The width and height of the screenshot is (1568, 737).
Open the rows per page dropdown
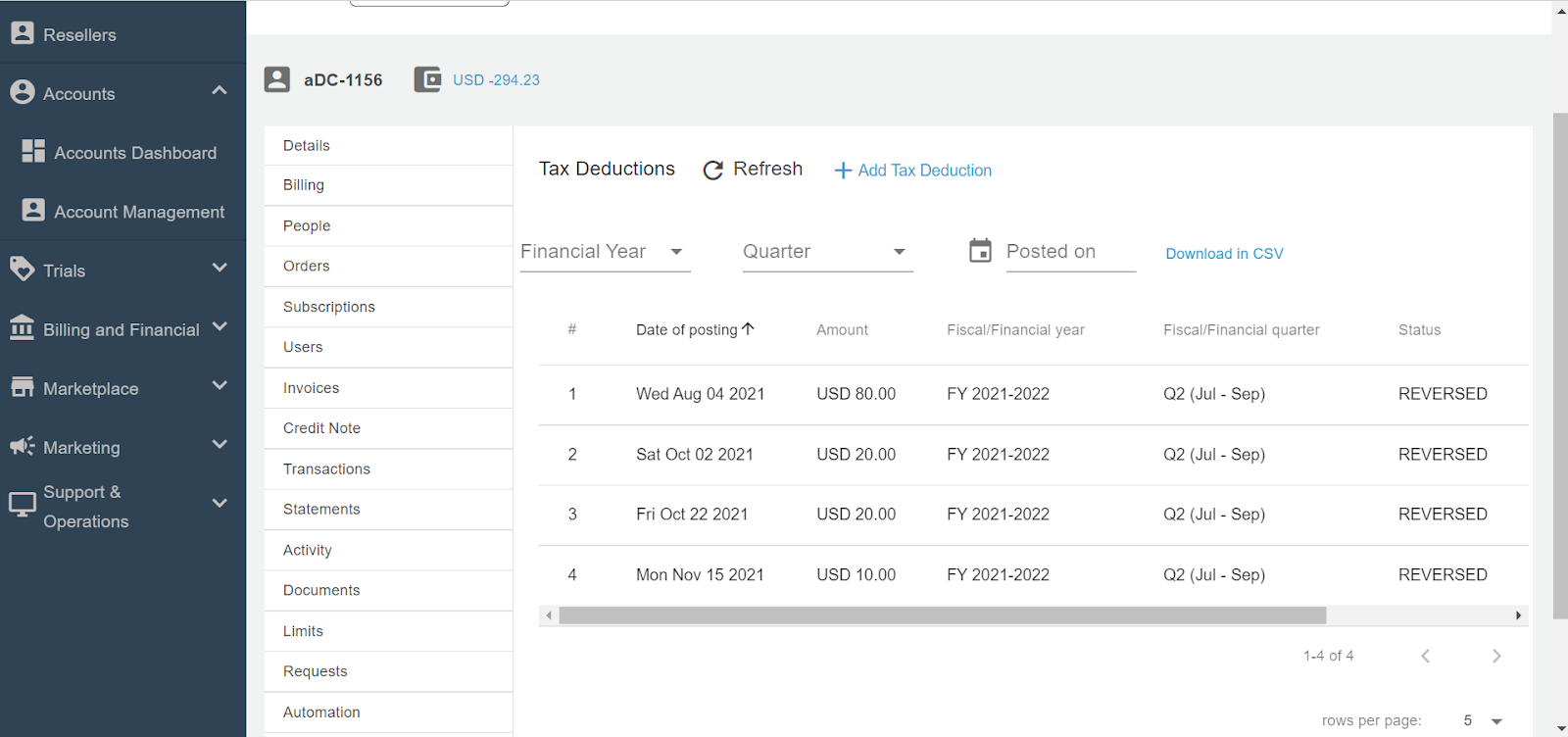click(x=1483, y=721)
